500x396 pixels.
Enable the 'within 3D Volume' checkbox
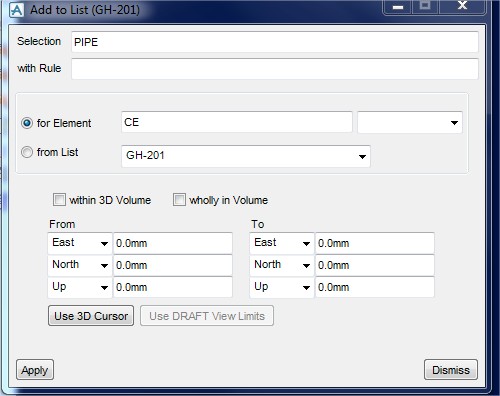59,200
